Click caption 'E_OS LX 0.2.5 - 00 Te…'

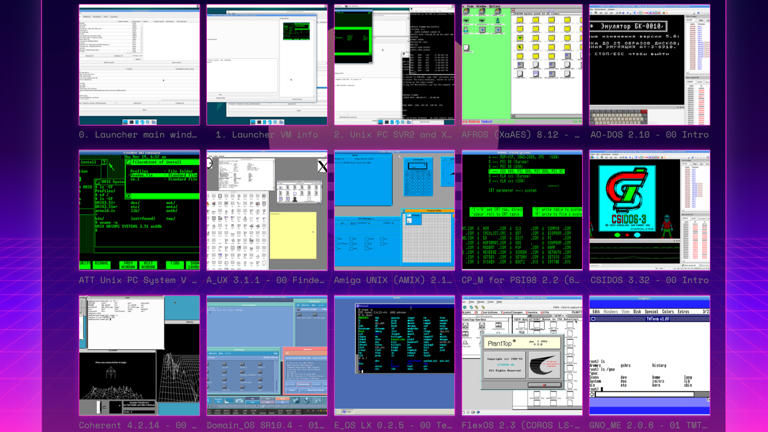click(x=394, y=425)
